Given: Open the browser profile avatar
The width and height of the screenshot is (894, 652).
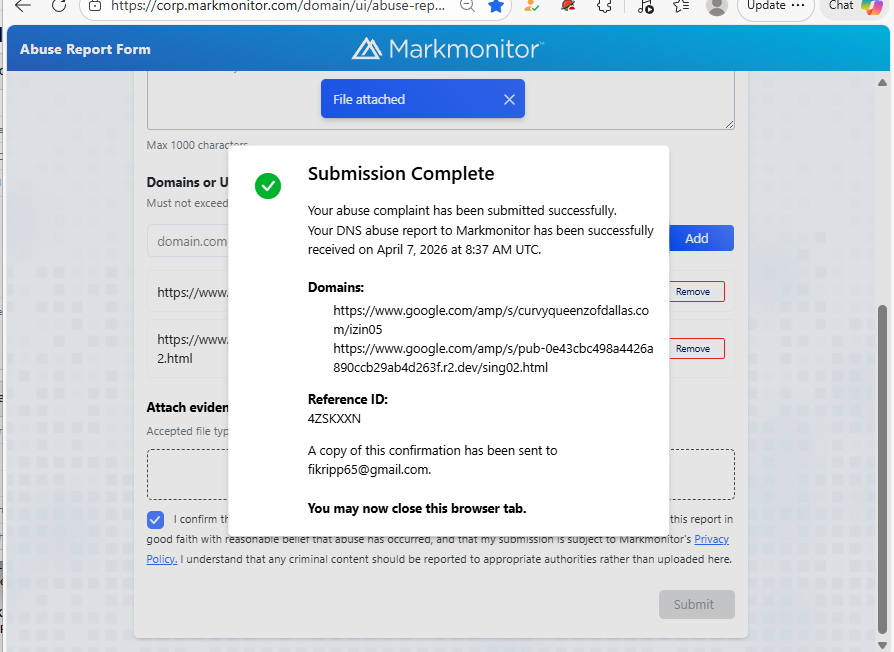Looking at the screenshot, I should [x=716, y=6].
